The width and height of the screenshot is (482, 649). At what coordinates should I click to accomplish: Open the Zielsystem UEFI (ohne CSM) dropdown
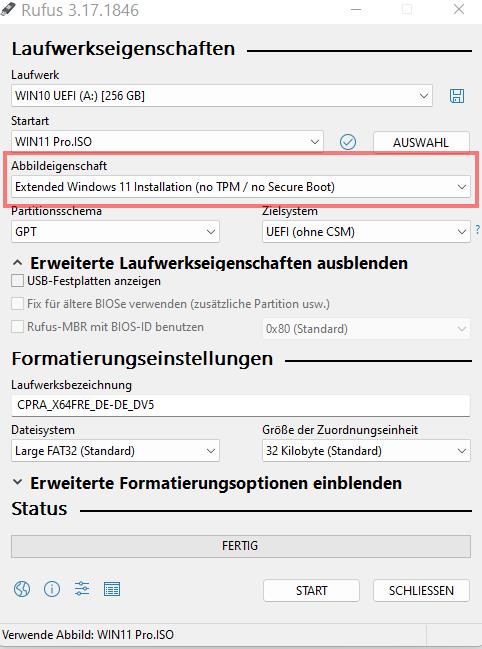[x=366, y=232]
